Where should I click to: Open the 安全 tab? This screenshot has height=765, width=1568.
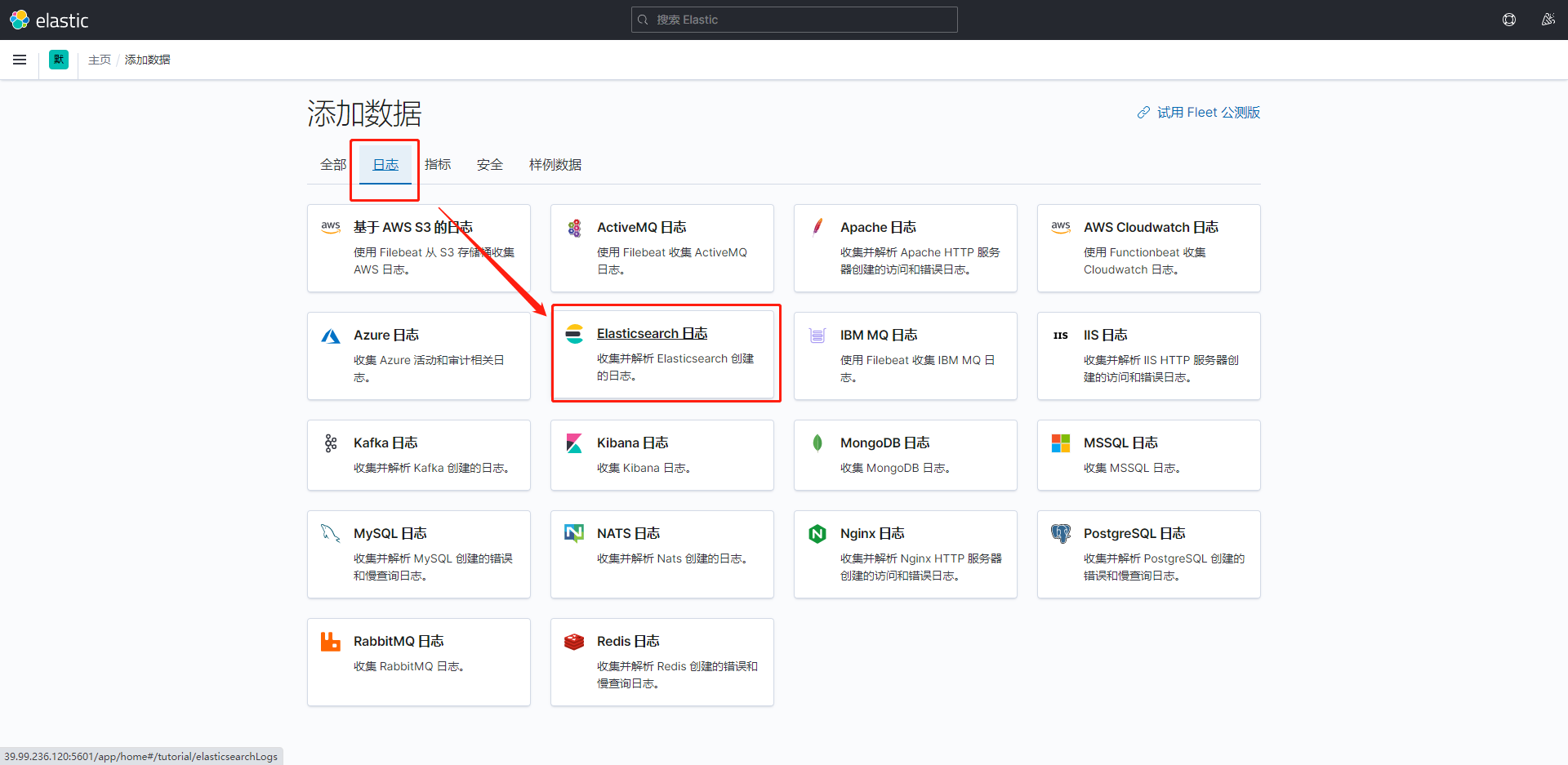490,165
